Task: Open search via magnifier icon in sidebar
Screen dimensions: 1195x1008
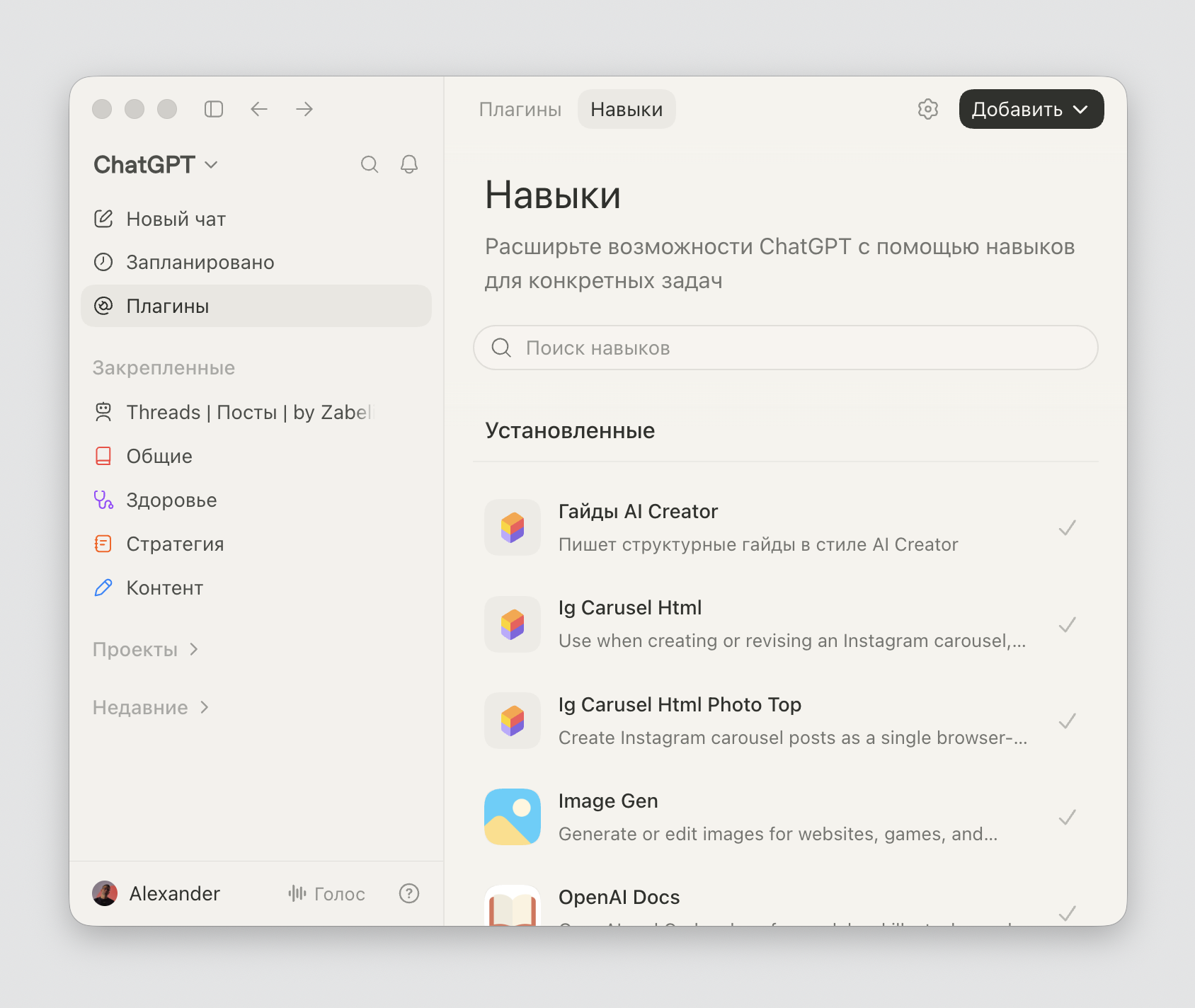Action: pos(370,164)
